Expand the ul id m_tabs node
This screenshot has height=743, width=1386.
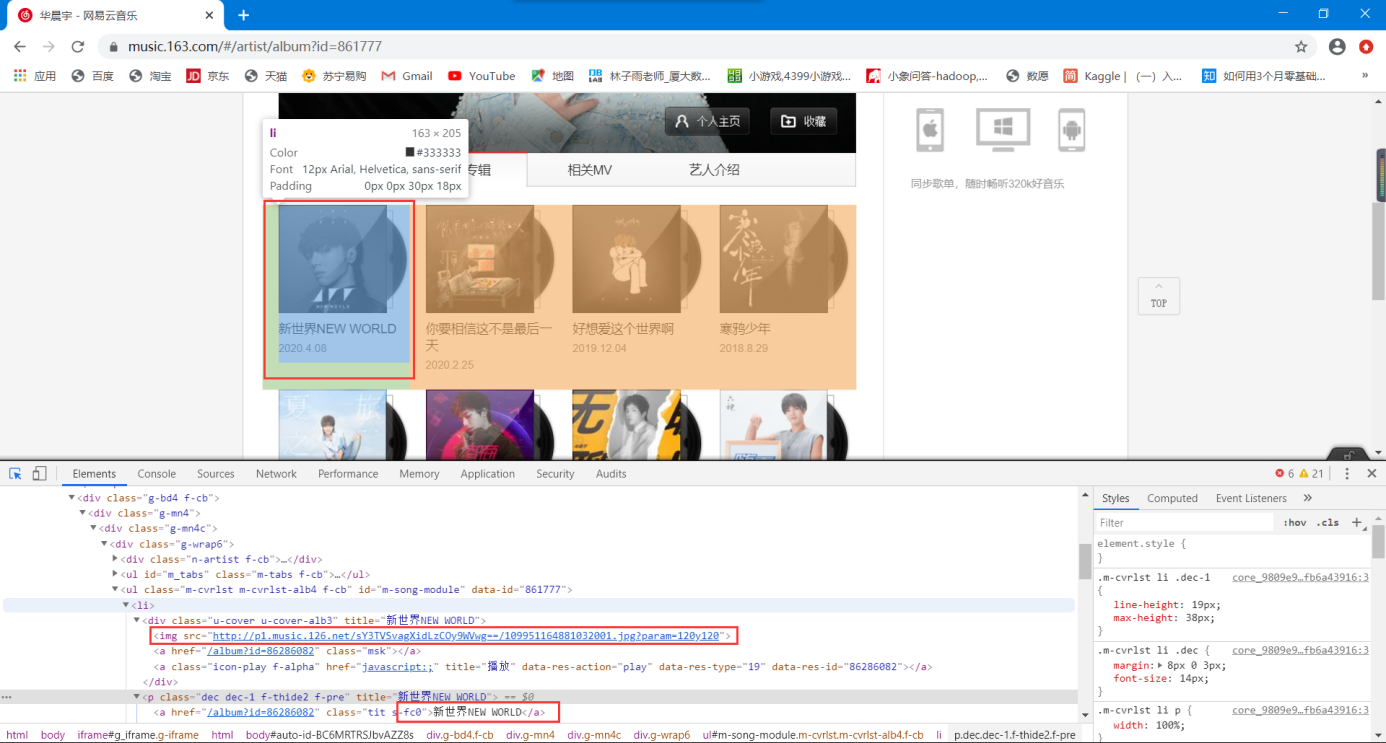(116, 574)
